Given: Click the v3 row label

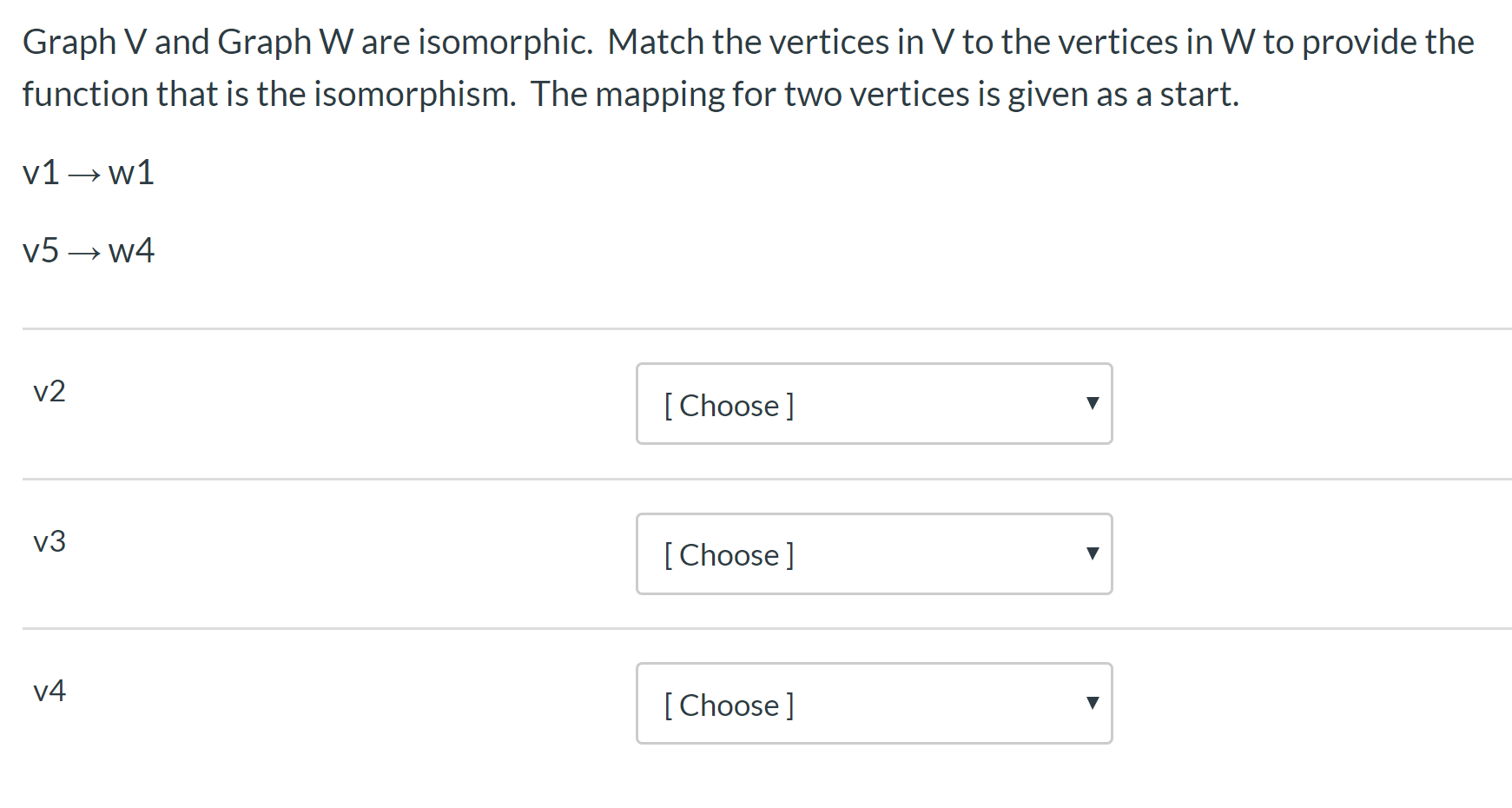Looking at the screenshot, I should [50, 540].
